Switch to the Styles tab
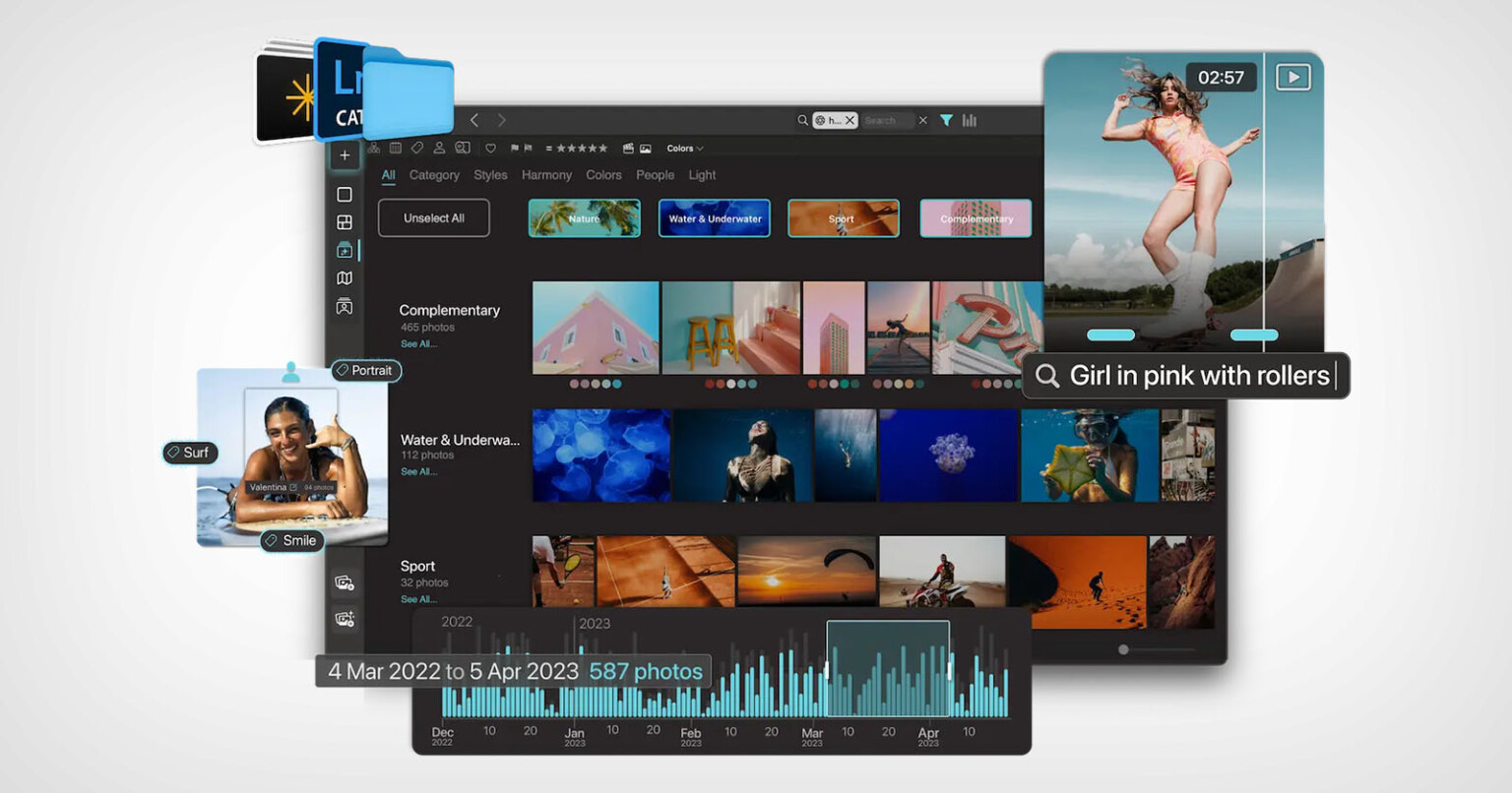 point(490,175)
